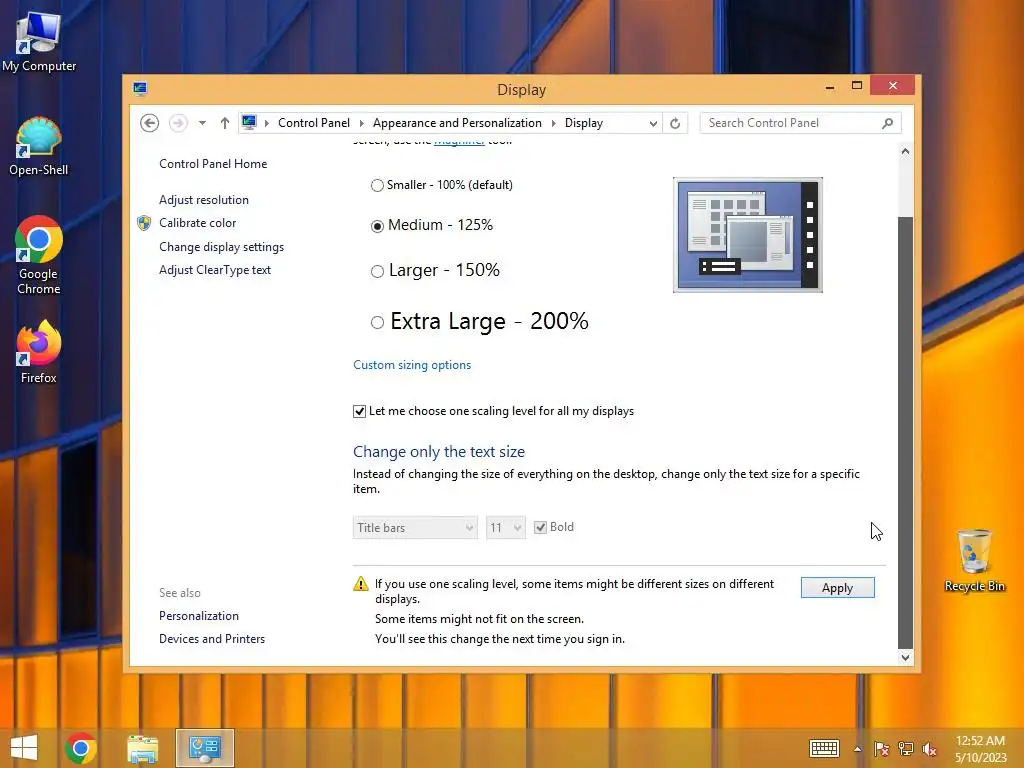The height and width of the screenshot is (768, 1024).
Task: Minimize the Display window
Action: point(829,86)
